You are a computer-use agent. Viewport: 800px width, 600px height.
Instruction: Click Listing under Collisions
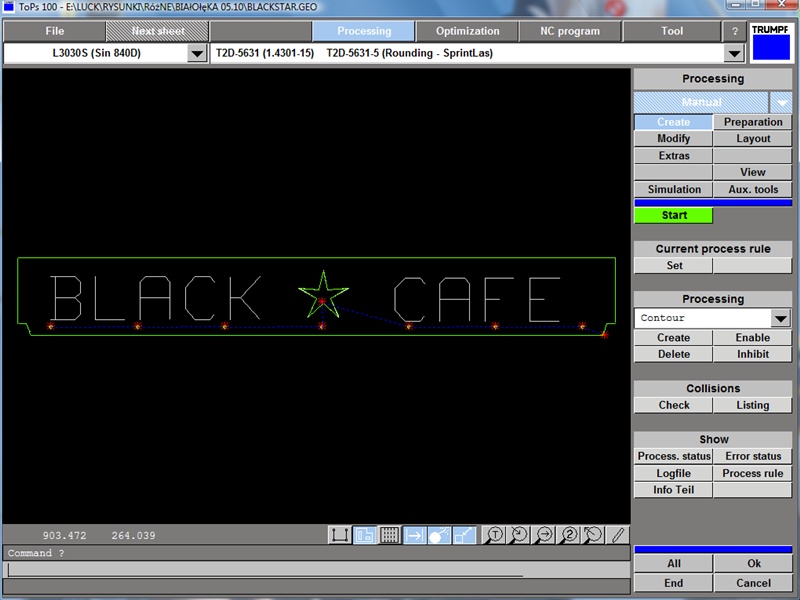pyautogui.click(x=753, y=405)
